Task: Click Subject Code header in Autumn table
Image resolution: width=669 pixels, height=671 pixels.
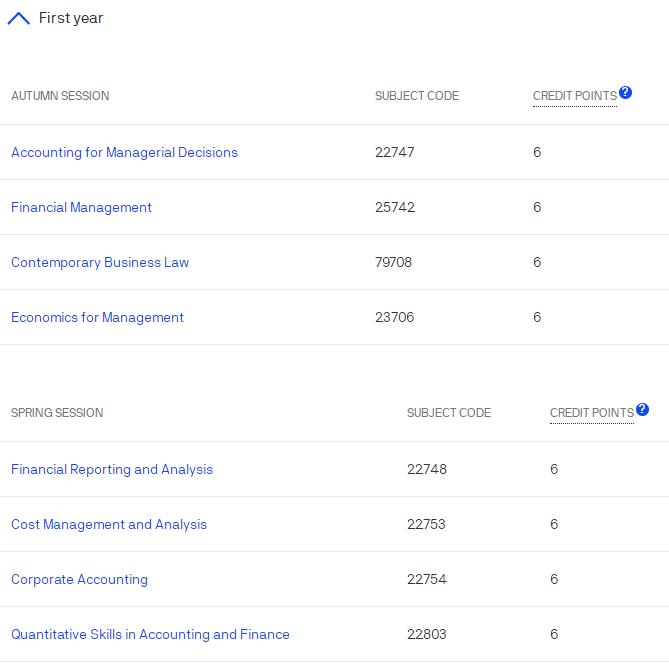Action: point(417,95)
